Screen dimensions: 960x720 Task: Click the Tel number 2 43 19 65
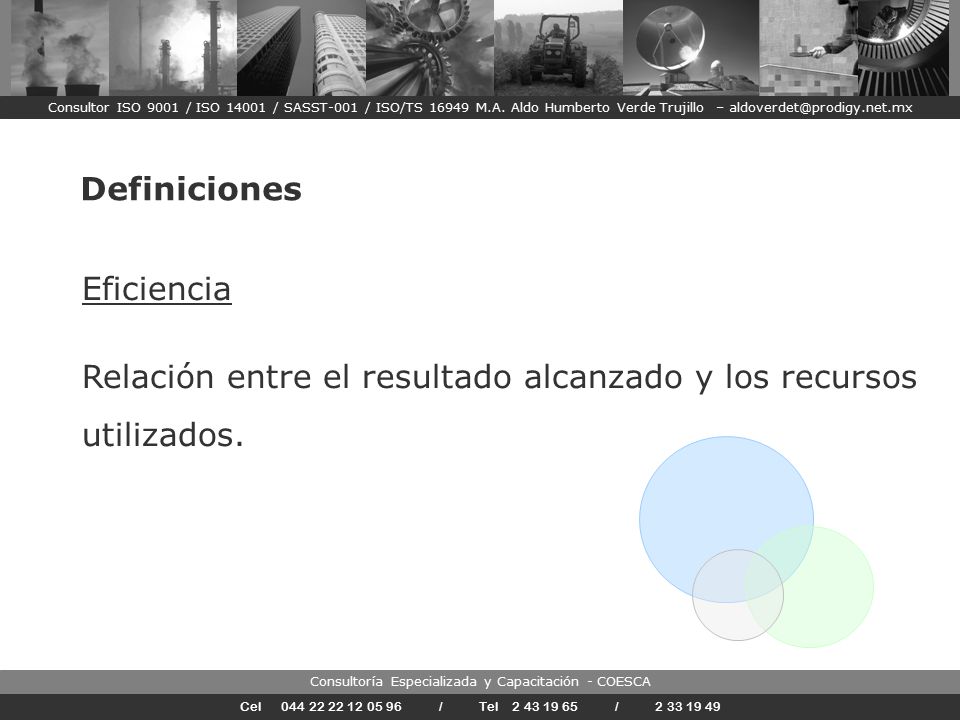(544, 707)
